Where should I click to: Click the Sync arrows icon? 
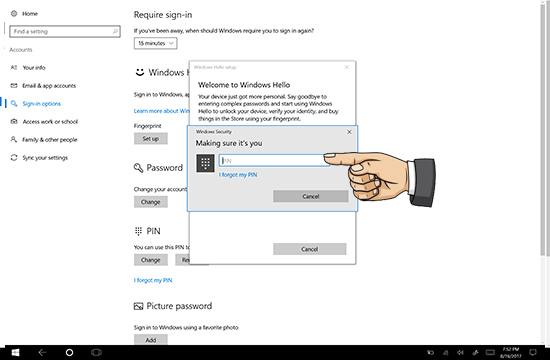pos(14,158)
